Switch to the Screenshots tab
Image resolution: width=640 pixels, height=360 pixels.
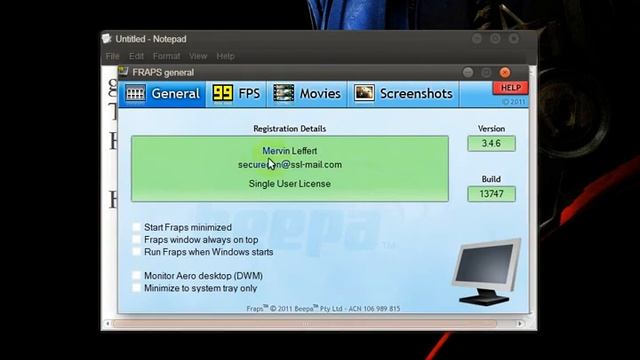point(403,94)
